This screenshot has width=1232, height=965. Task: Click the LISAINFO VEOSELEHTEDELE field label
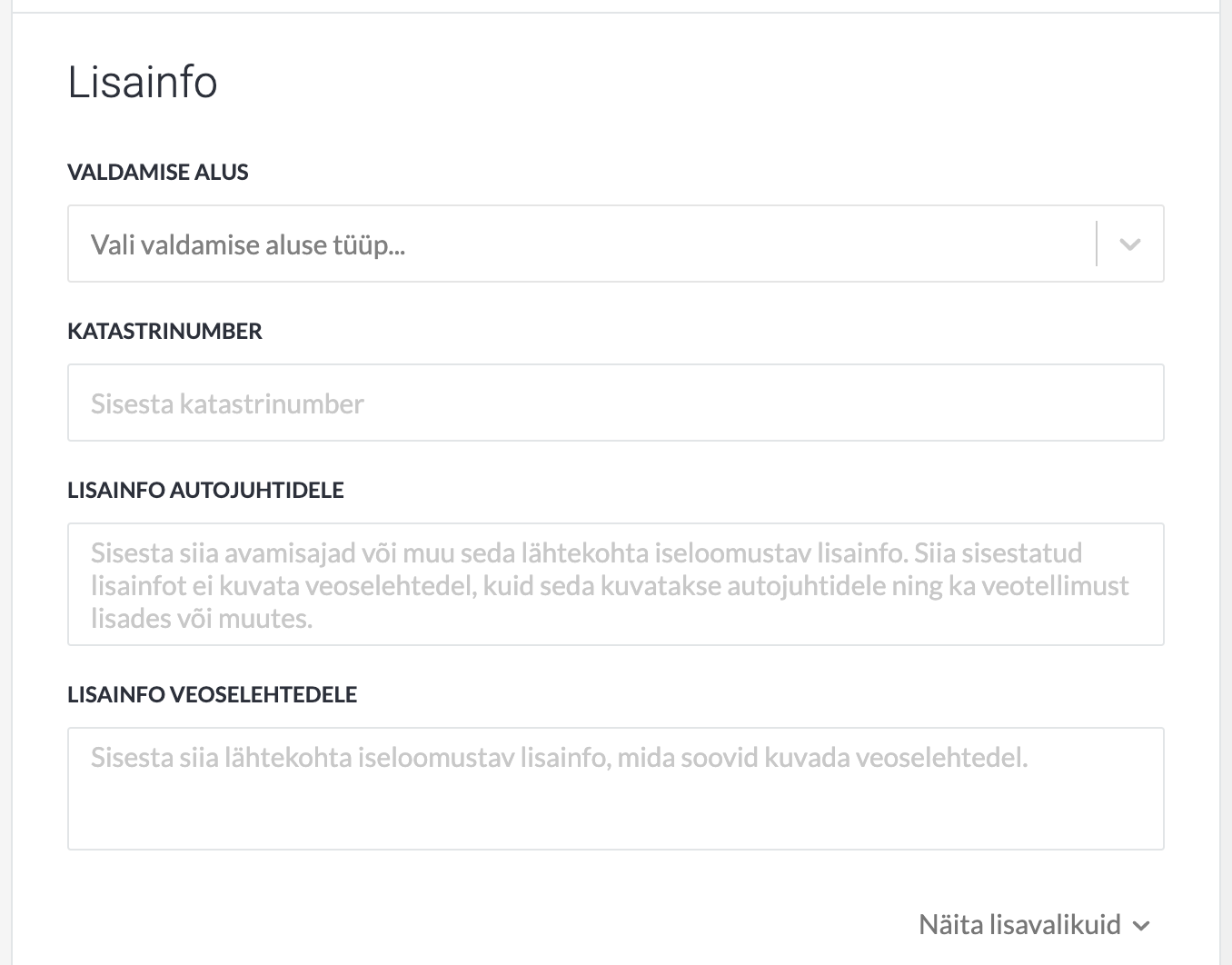pos(213,694)
